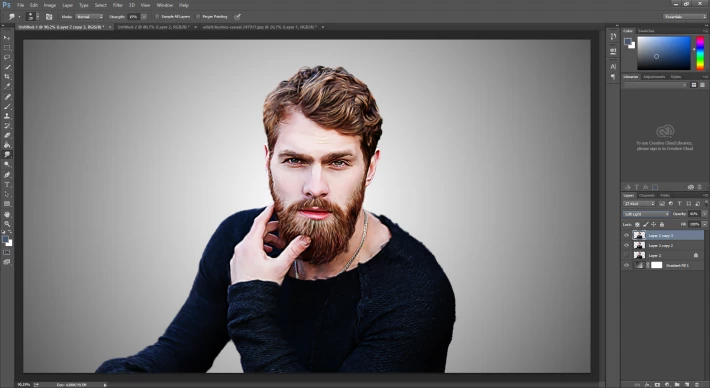Delete layer with Layers trash icon

click(697, 384)
